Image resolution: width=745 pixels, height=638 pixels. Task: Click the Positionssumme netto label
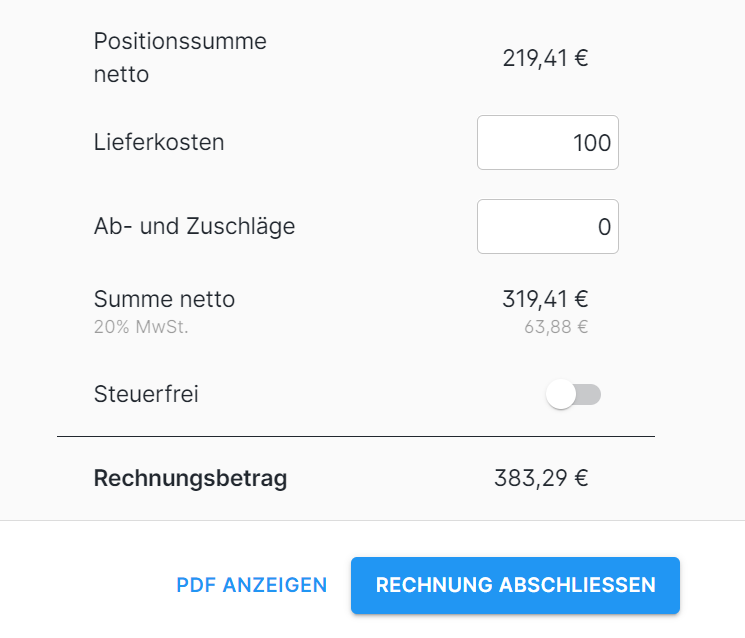click(x=180, y=57)
